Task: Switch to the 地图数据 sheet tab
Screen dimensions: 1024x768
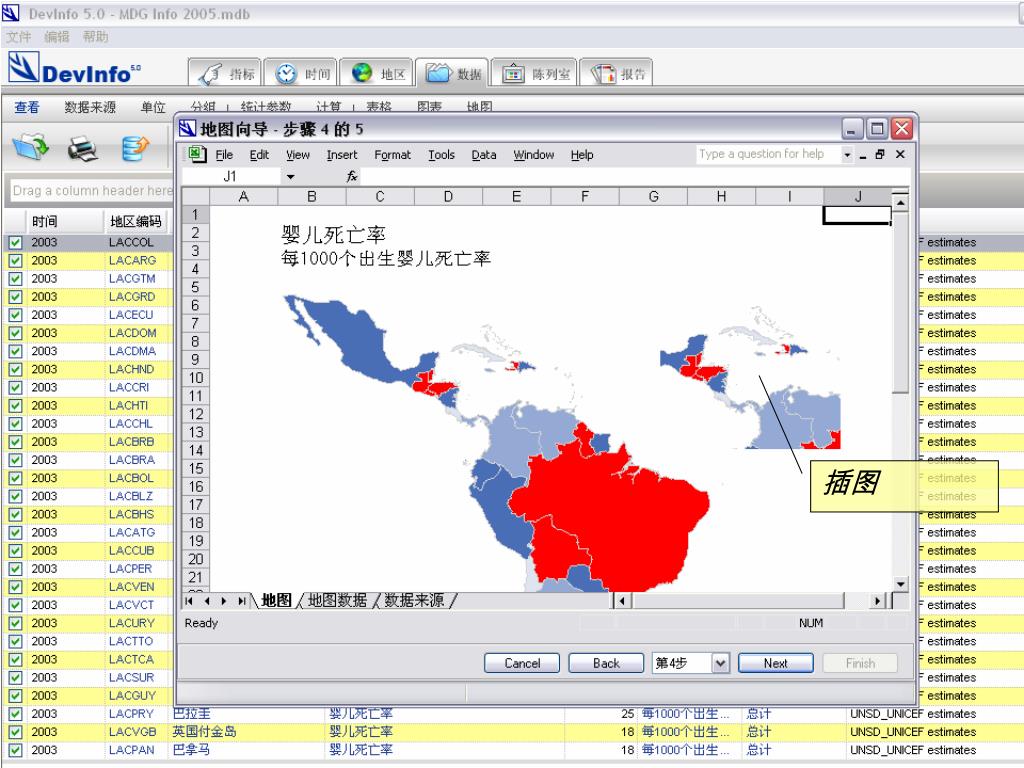Action: (338, 600)
